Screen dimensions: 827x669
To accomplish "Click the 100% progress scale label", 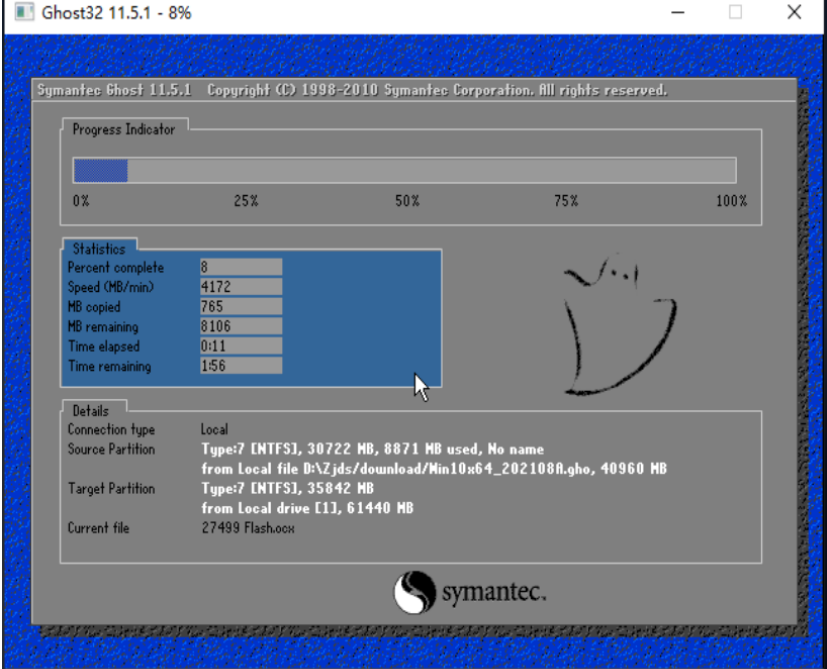I will tap(731, 201).
